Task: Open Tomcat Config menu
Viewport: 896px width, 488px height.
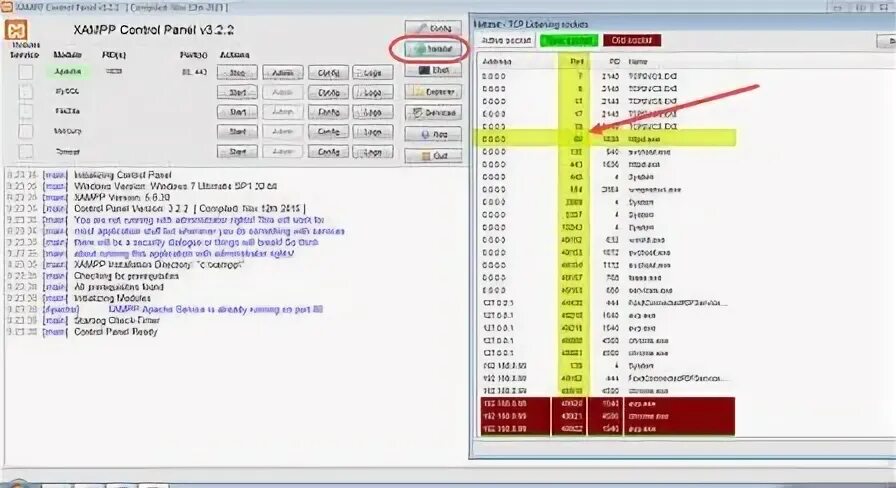Action: tap(329, 151)
